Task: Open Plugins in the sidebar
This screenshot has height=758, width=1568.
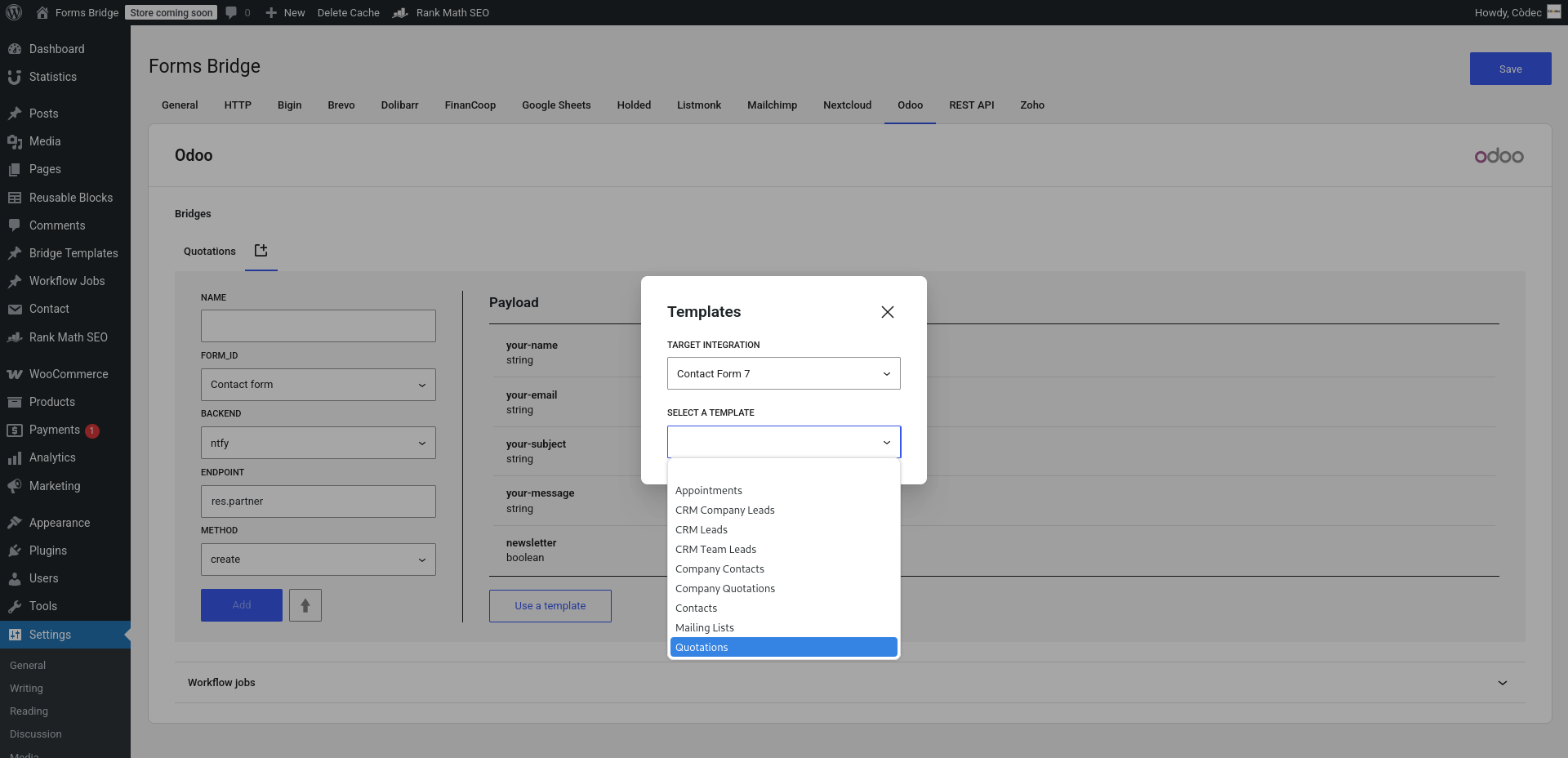Action: 65,551
